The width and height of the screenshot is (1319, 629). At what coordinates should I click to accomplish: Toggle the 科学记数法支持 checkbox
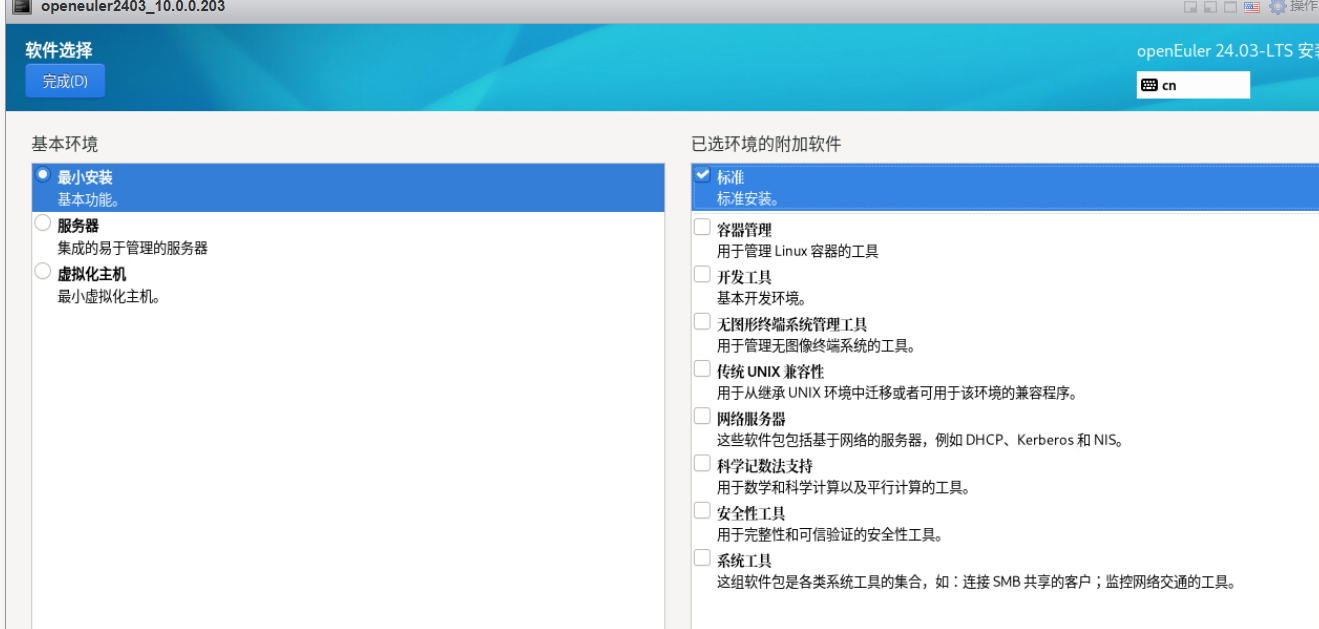click(x=702, y=463)
